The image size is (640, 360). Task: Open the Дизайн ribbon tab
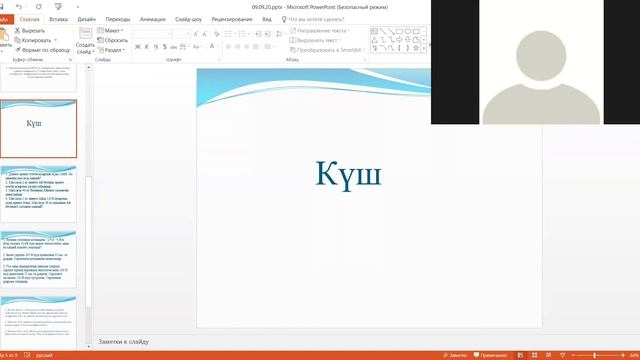pos(87,19)
